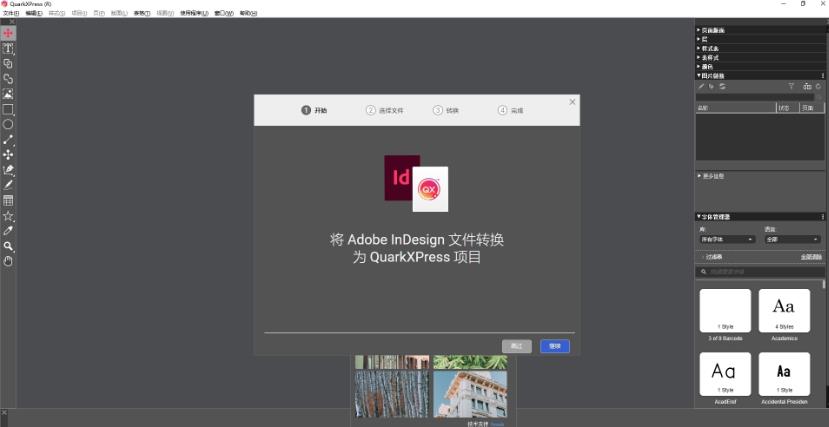
Task: Open the Help menu
Action: pos(248,13)
